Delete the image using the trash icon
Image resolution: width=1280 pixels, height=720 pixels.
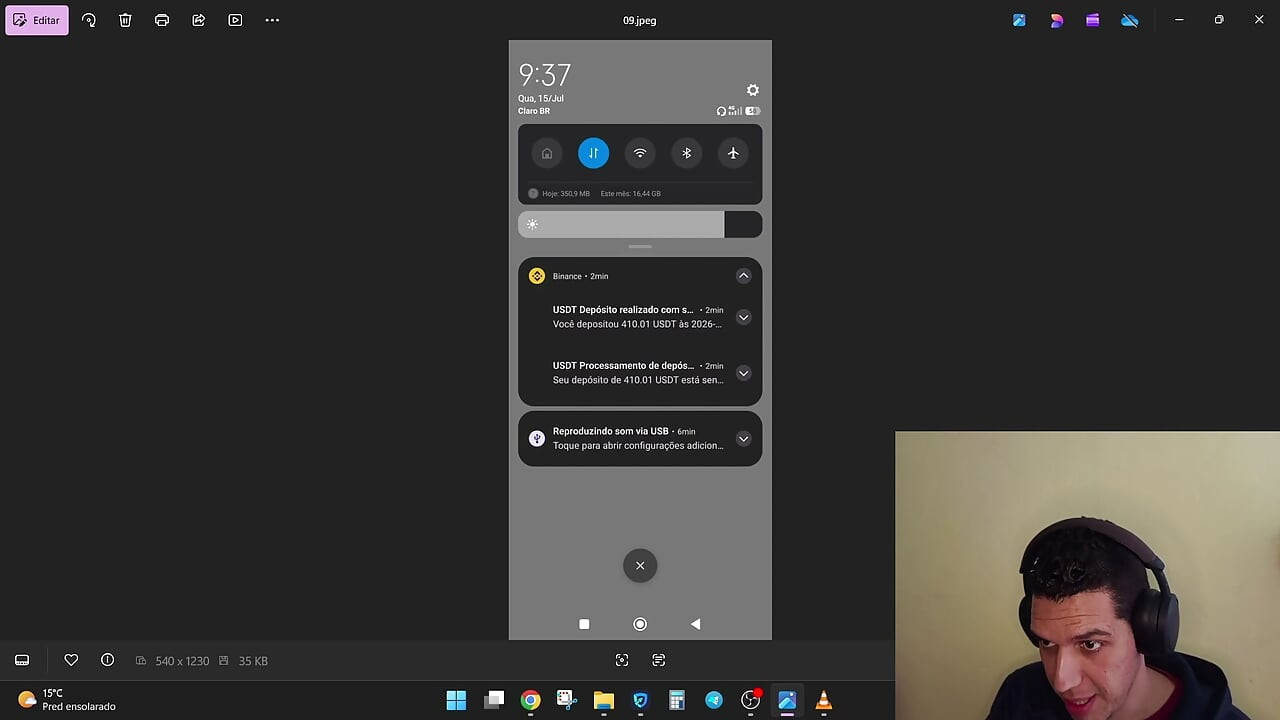tap(125, 20)
